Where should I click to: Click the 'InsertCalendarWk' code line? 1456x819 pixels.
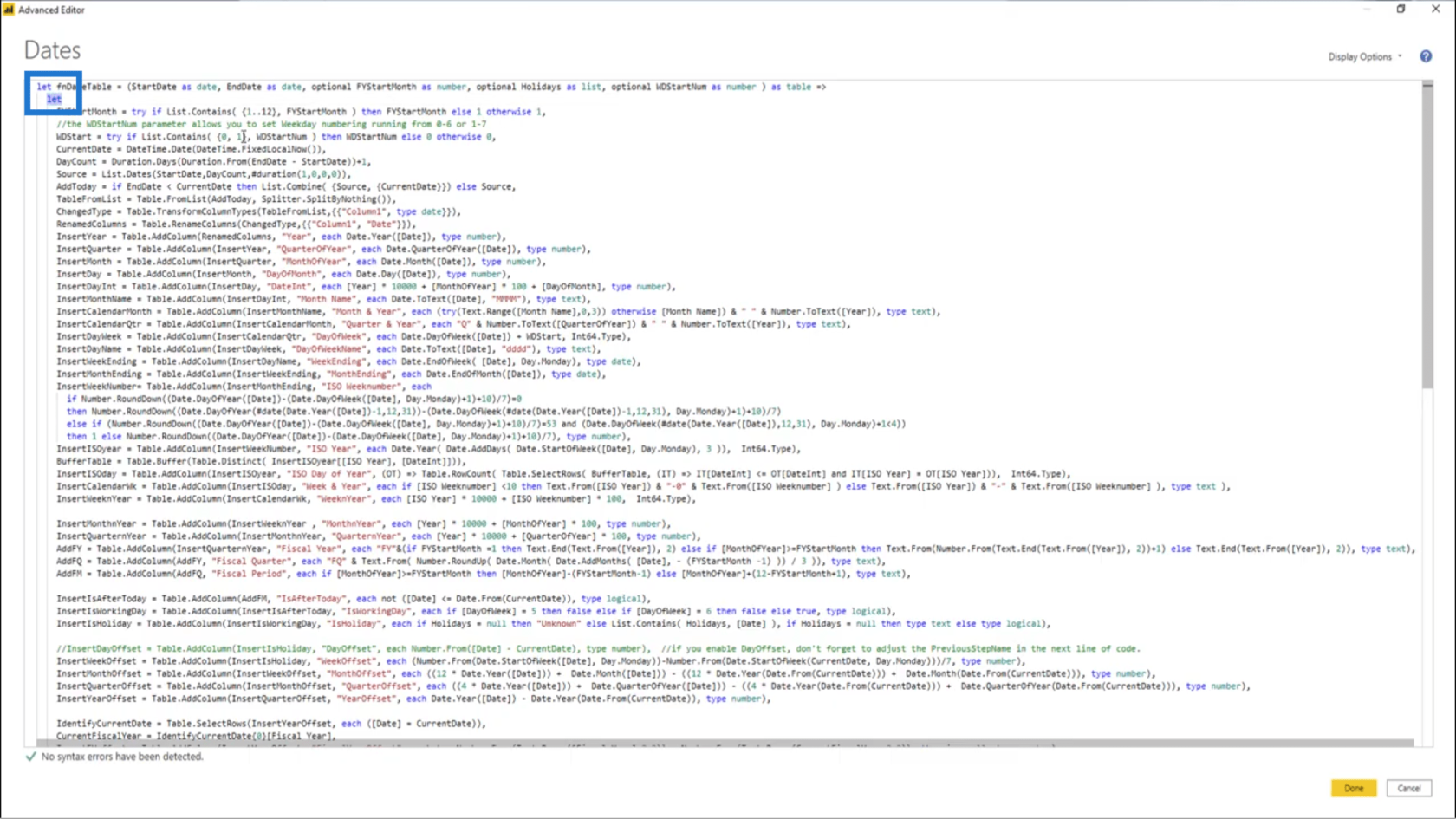(x=643, y=486)
